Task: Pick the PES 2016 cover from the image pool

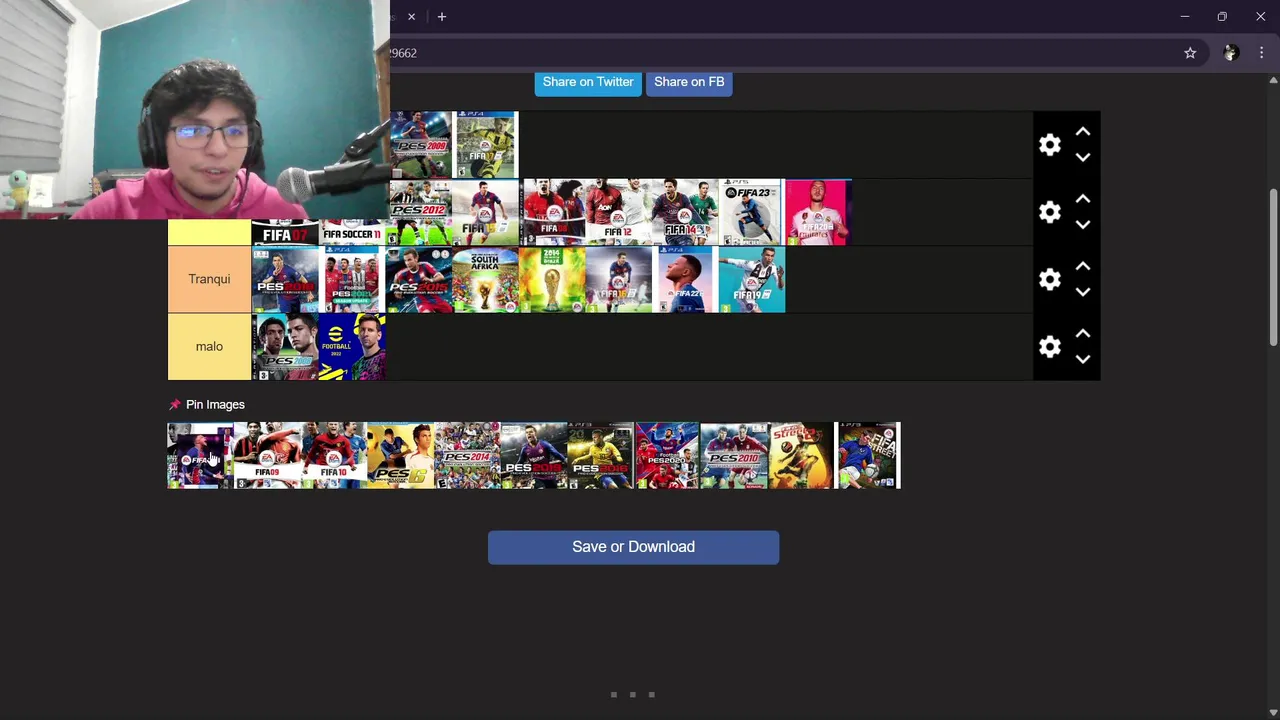Action: tap(601, 456)
